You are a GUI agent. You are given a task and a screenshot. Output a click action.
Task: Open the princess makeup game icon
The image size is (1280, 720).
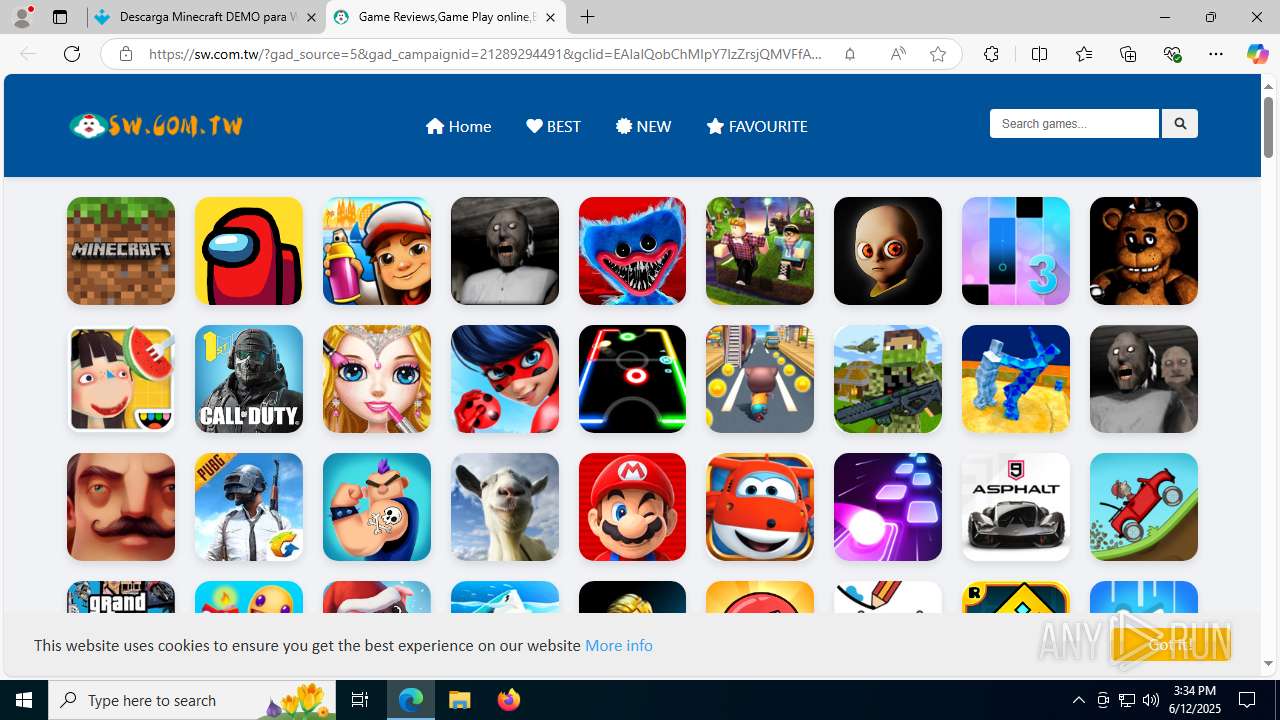[x=377, y=379]
